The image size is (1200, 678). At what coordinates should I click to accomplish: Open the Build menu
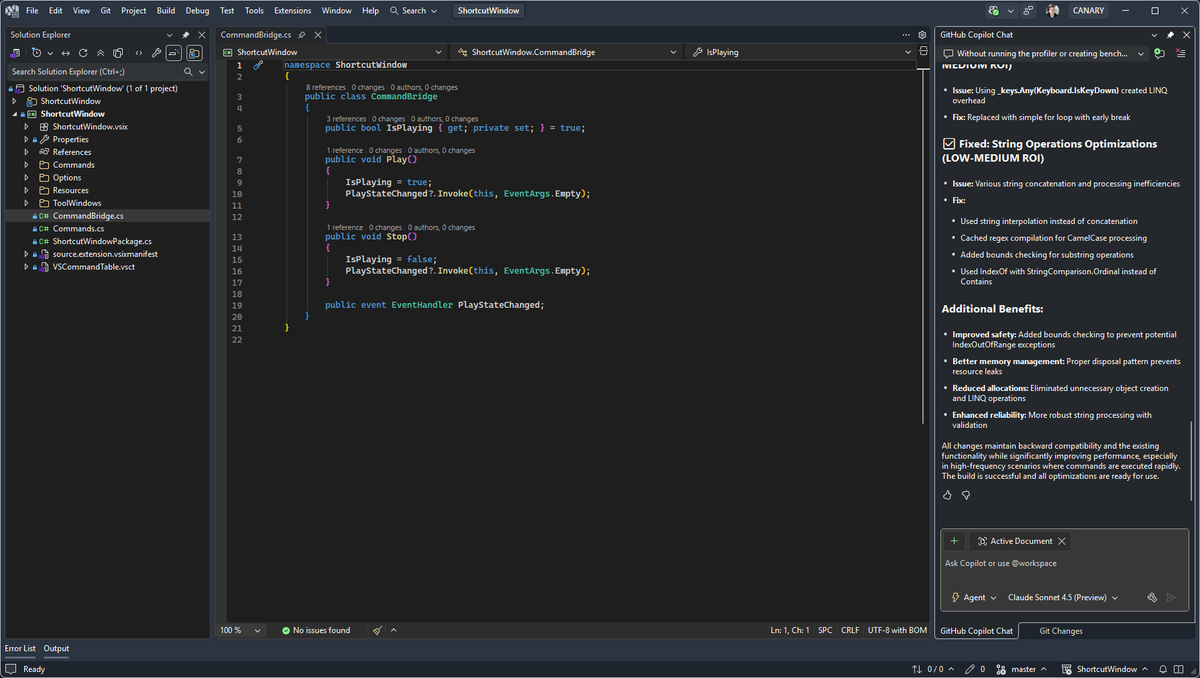(166, 10)
